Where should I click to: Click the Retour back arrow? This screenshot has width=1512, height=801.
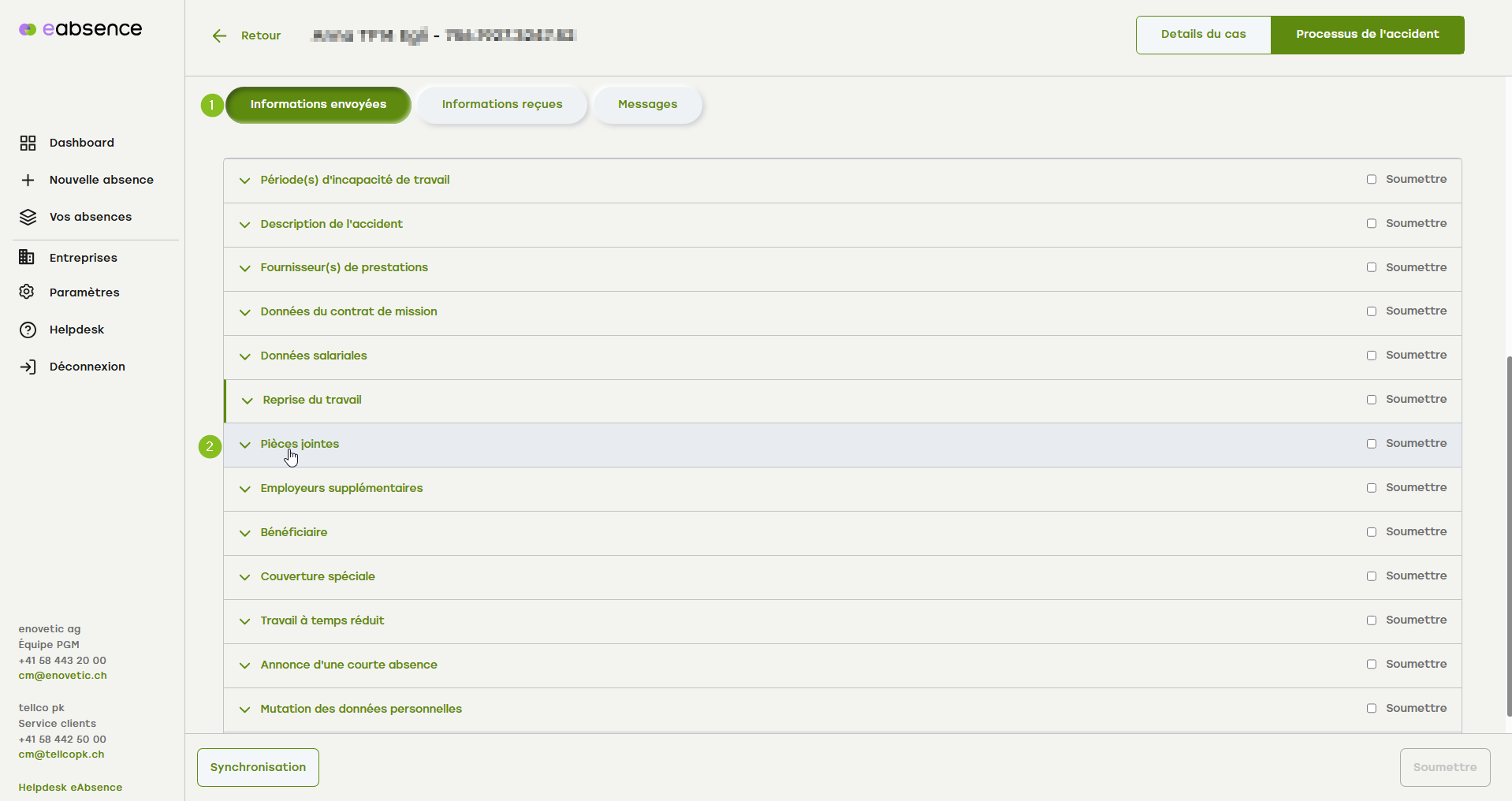(x=219, y=35)
